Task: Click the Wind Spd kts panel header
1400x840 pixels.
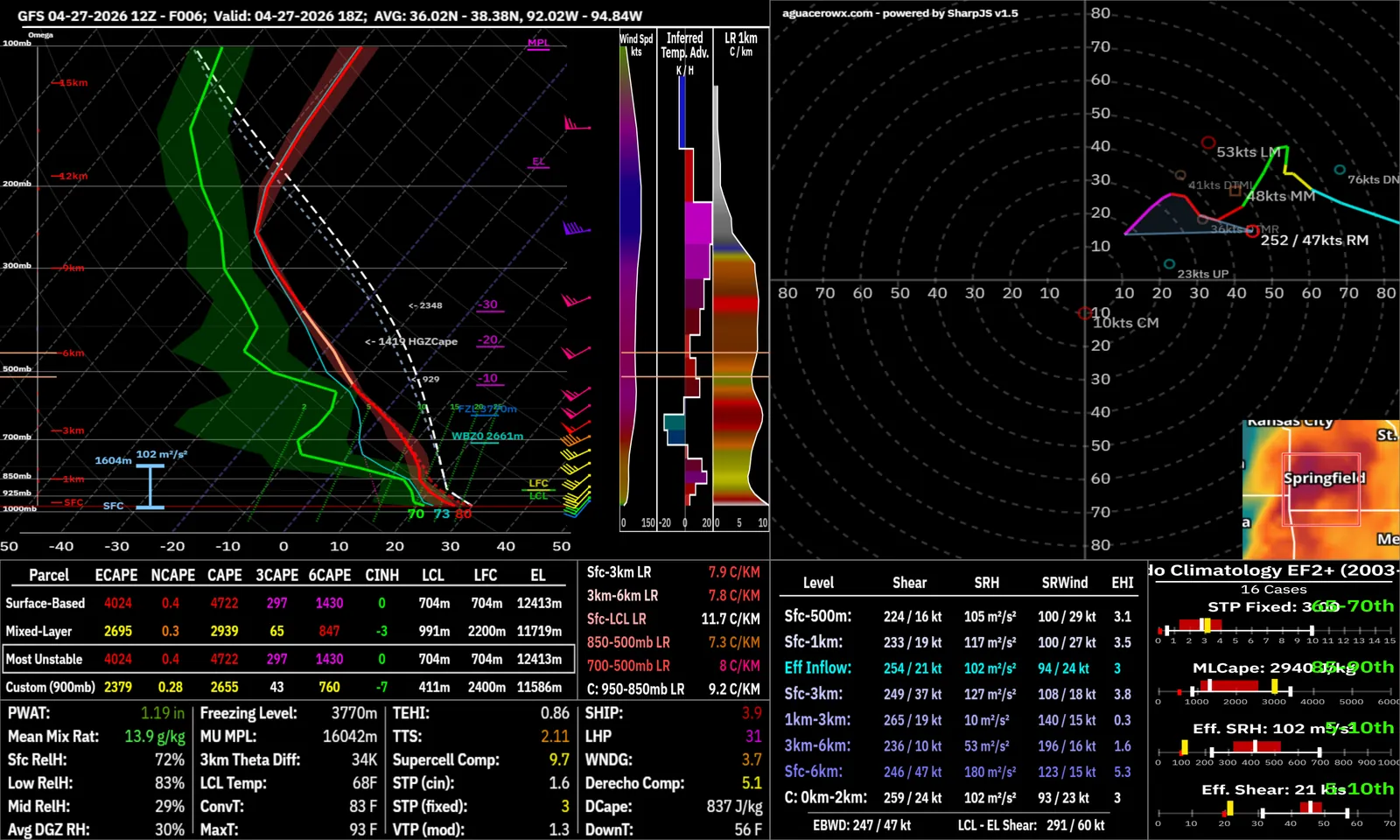Action: click(636, 45)
